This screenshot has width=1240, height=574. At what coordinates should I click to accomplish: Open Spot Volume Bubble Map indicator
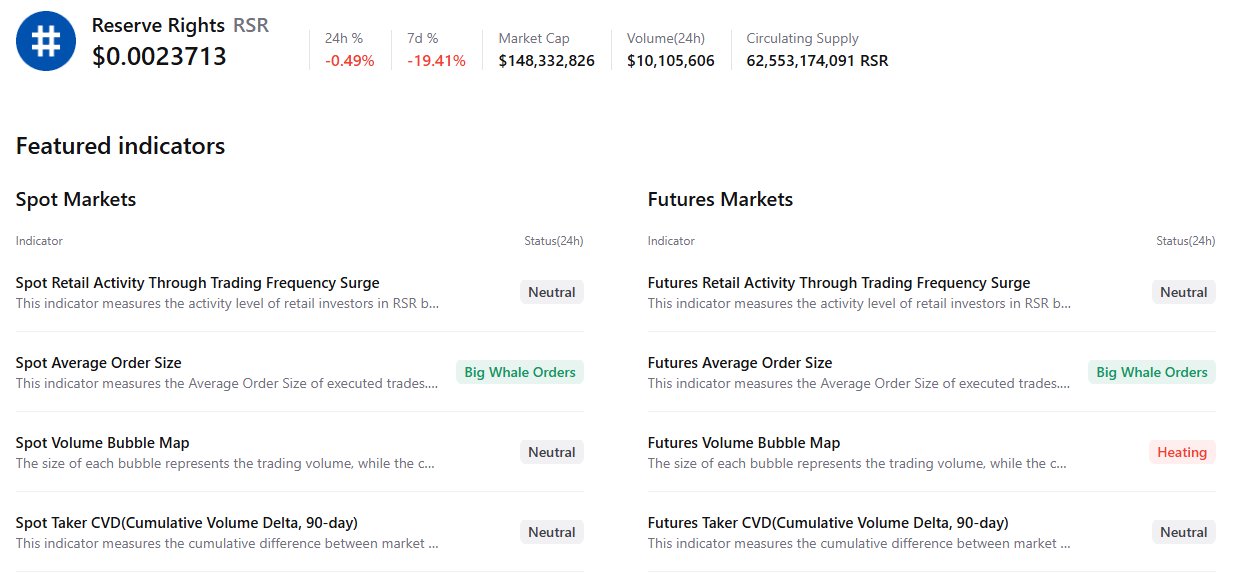tap(102, 443)
